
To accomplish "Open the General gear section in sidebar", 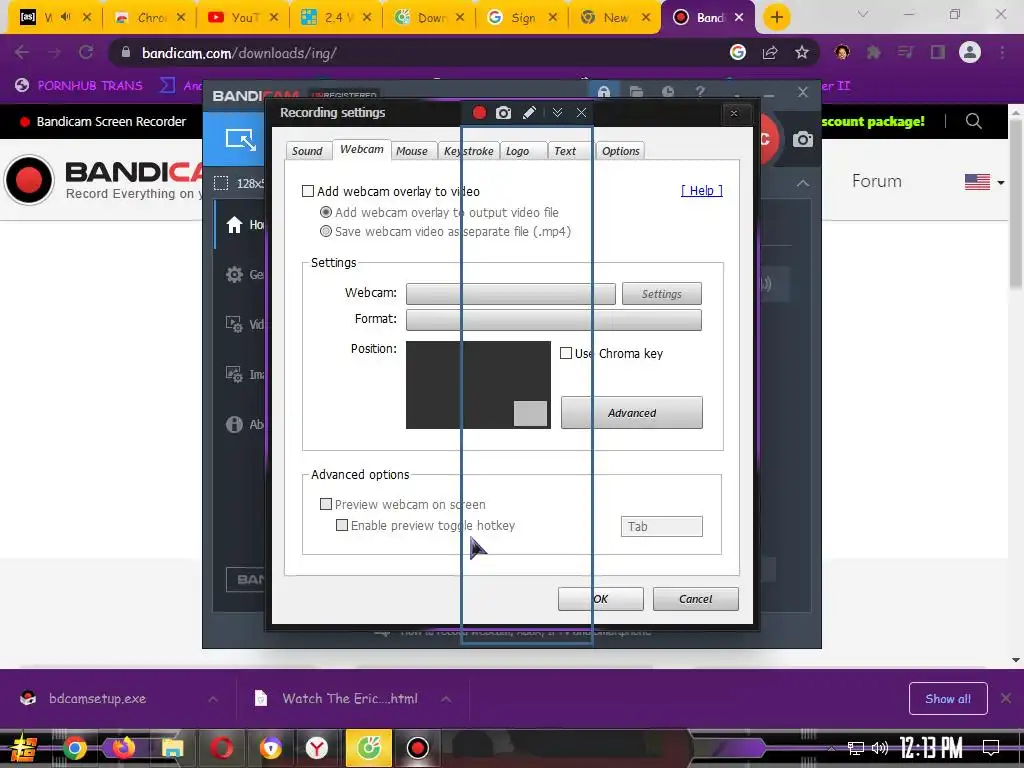I will point(234,274).
